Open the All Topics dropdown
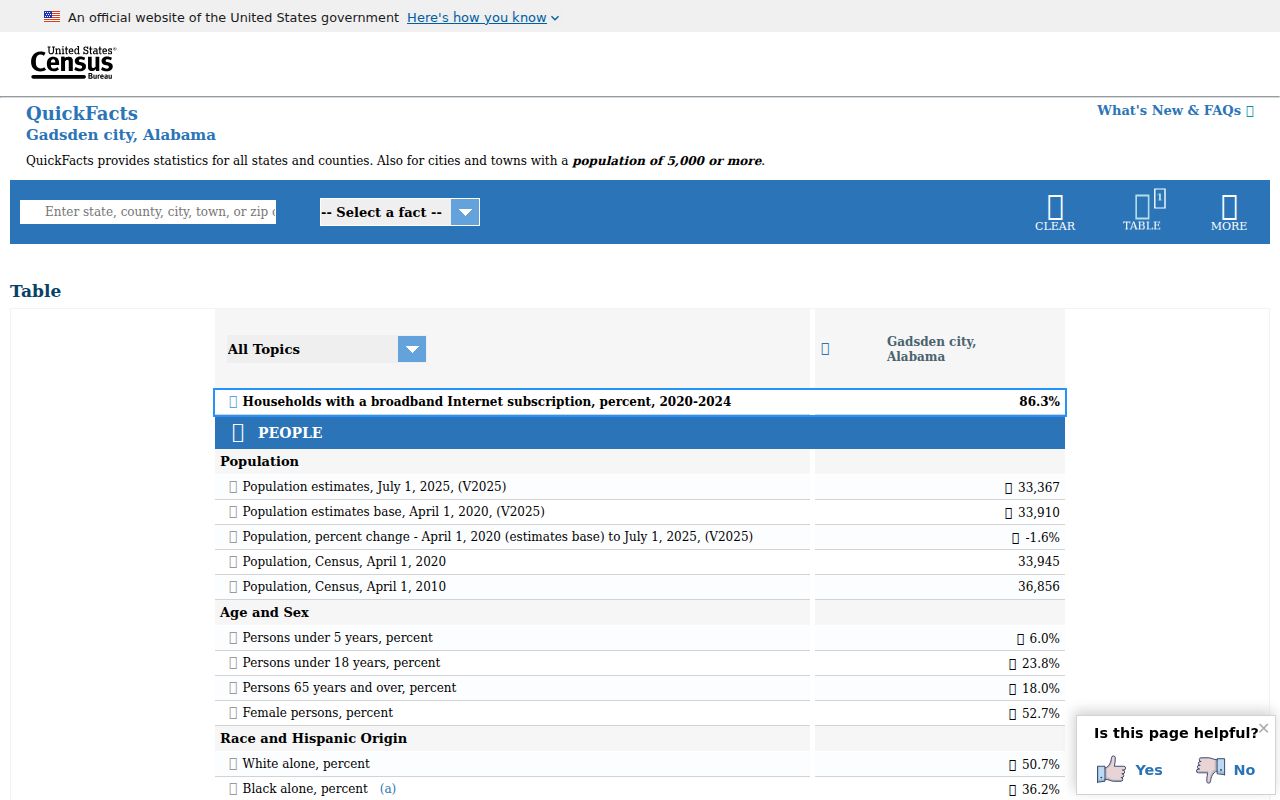Viewport: 1280px width, 800px height. coord(326,349)
